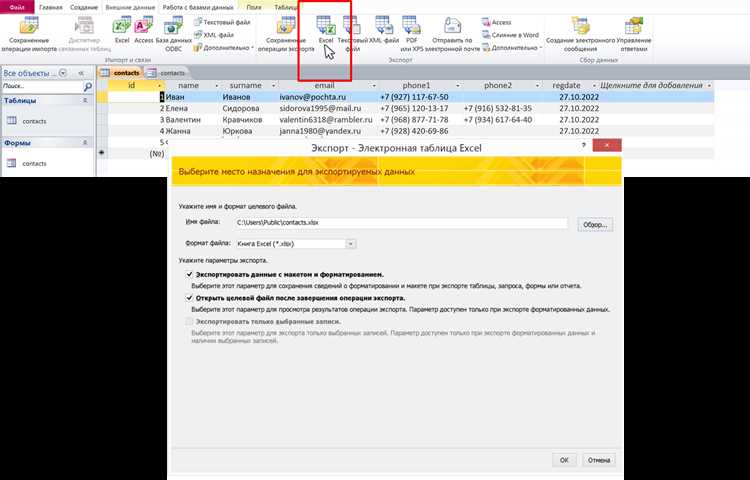Check export only selected records option
Screen dimensions: 750x480
(189, 321)
